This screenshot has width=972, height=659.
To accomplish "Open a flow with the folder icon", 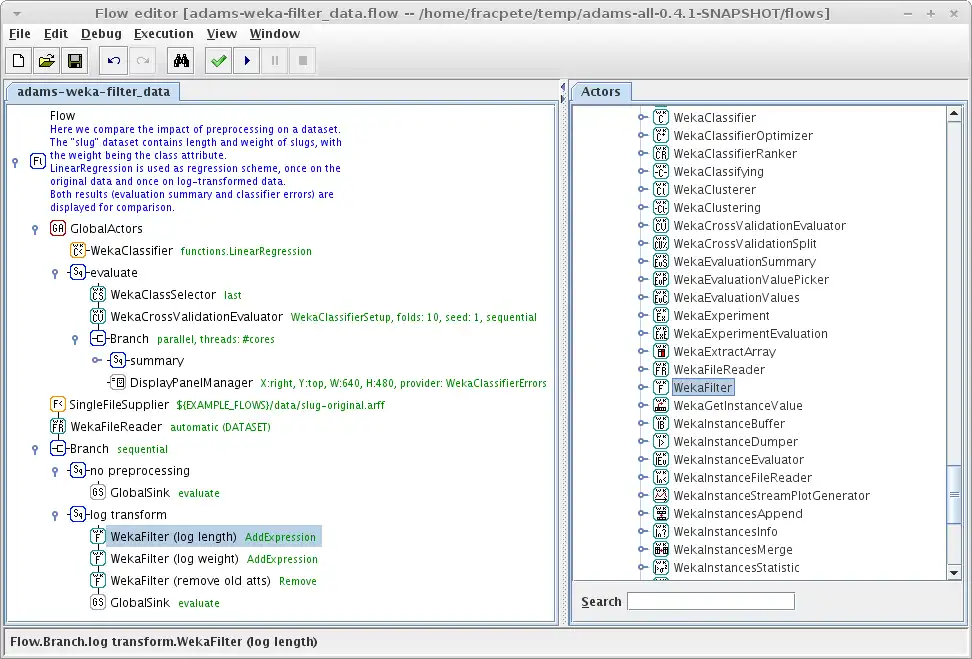I will pyautogui.click(x=46, y=61).
